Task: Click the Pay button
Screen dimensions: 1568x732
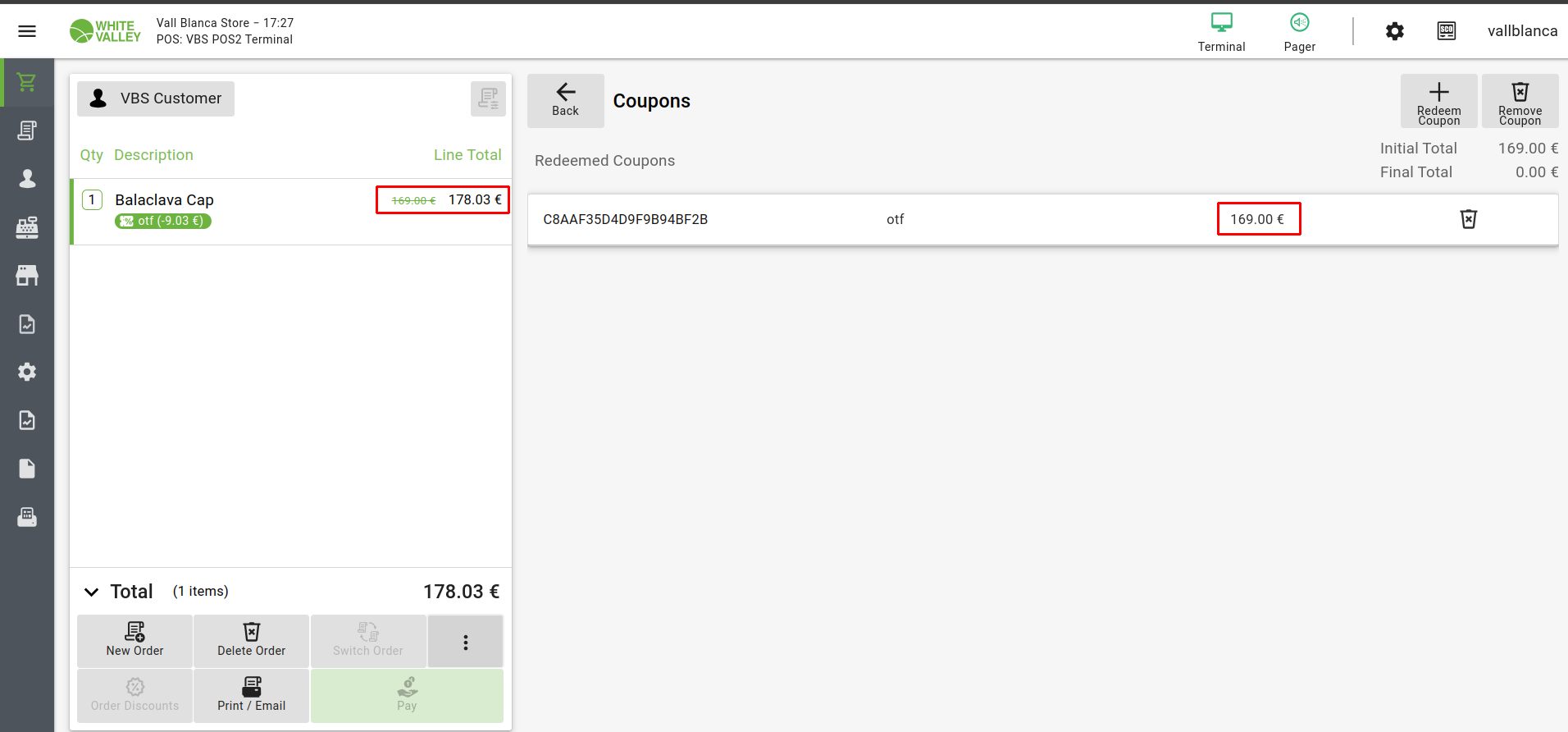Action: point(407,696)
